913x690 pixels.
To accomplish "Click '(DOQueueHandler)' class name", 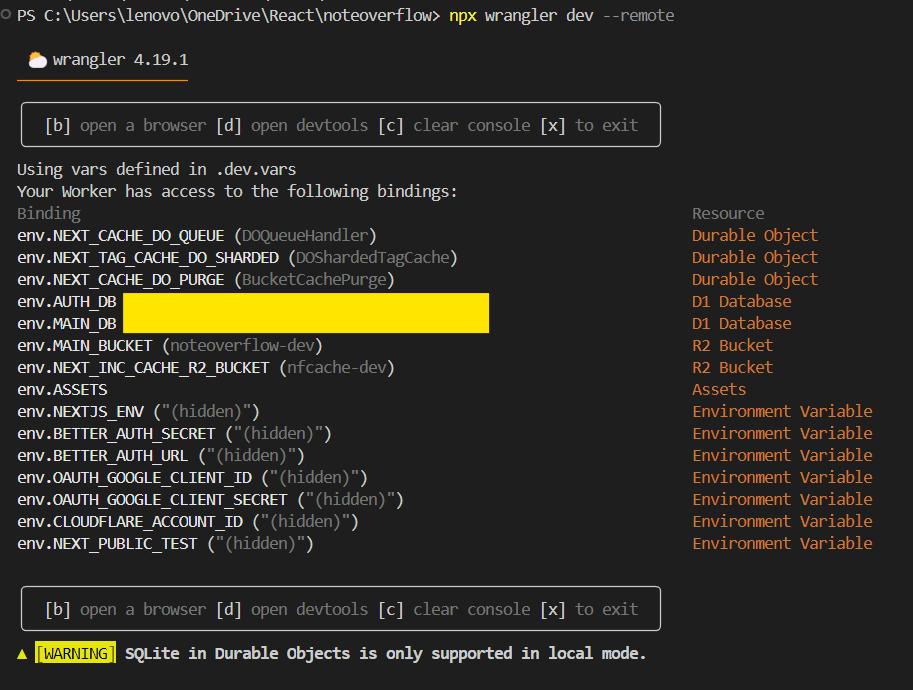I will point(306,236).
